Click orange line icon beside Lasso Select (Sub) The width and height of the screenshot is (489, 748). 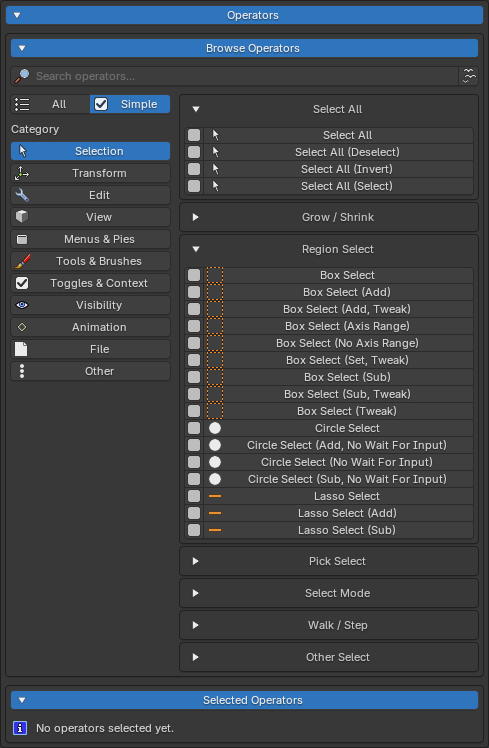point(215,530)
